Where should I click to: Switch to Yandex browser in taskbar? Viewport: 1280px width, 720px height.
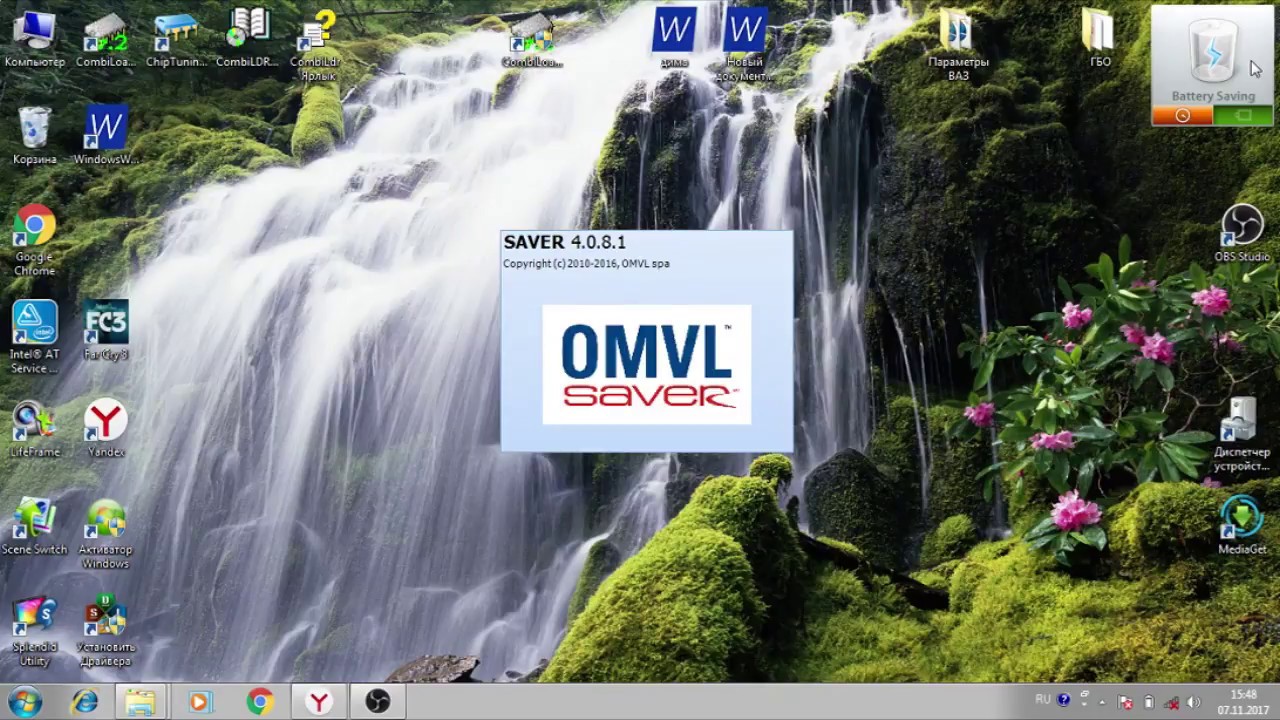[x=319, y=702]
